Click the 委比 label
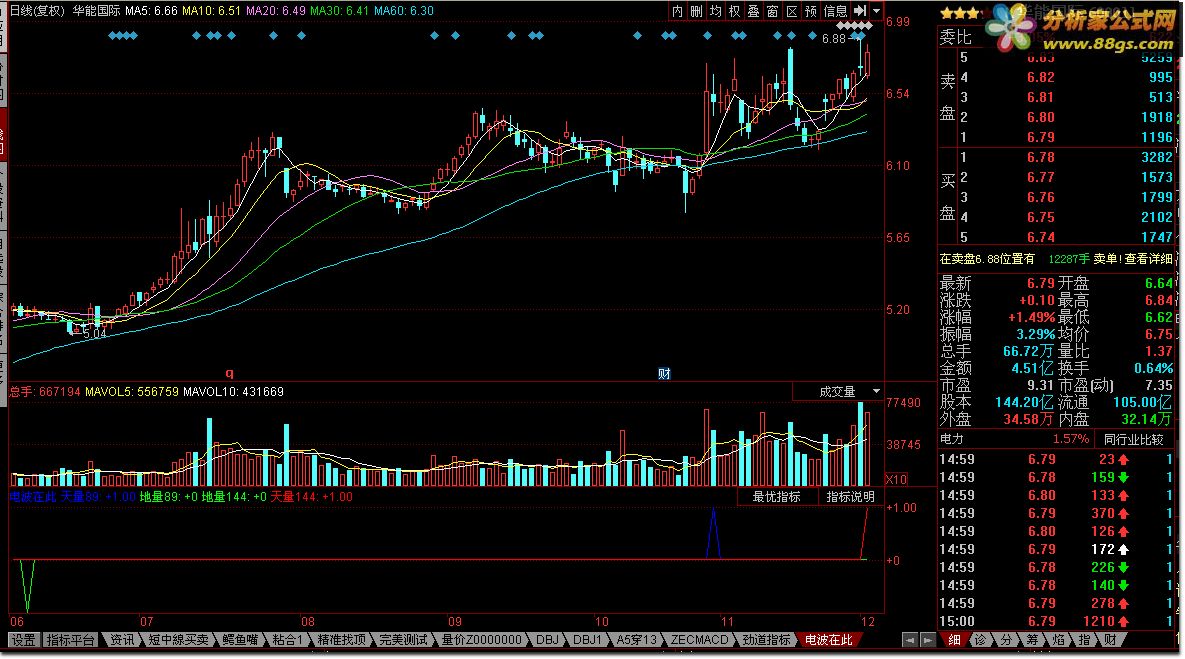 click(x=955, y=37)
